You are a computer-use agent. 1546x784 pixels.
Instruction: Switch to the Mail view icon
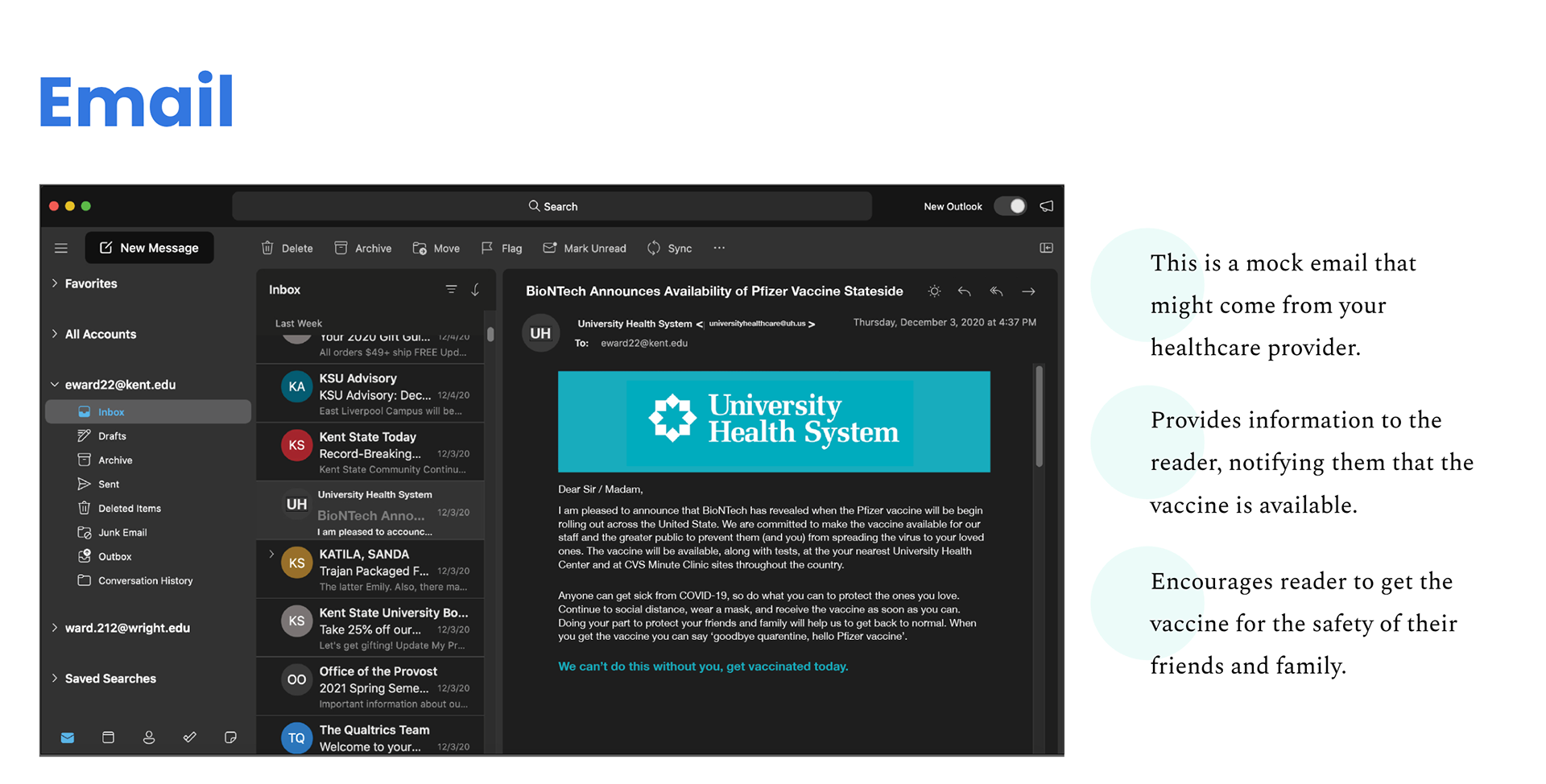68,737
